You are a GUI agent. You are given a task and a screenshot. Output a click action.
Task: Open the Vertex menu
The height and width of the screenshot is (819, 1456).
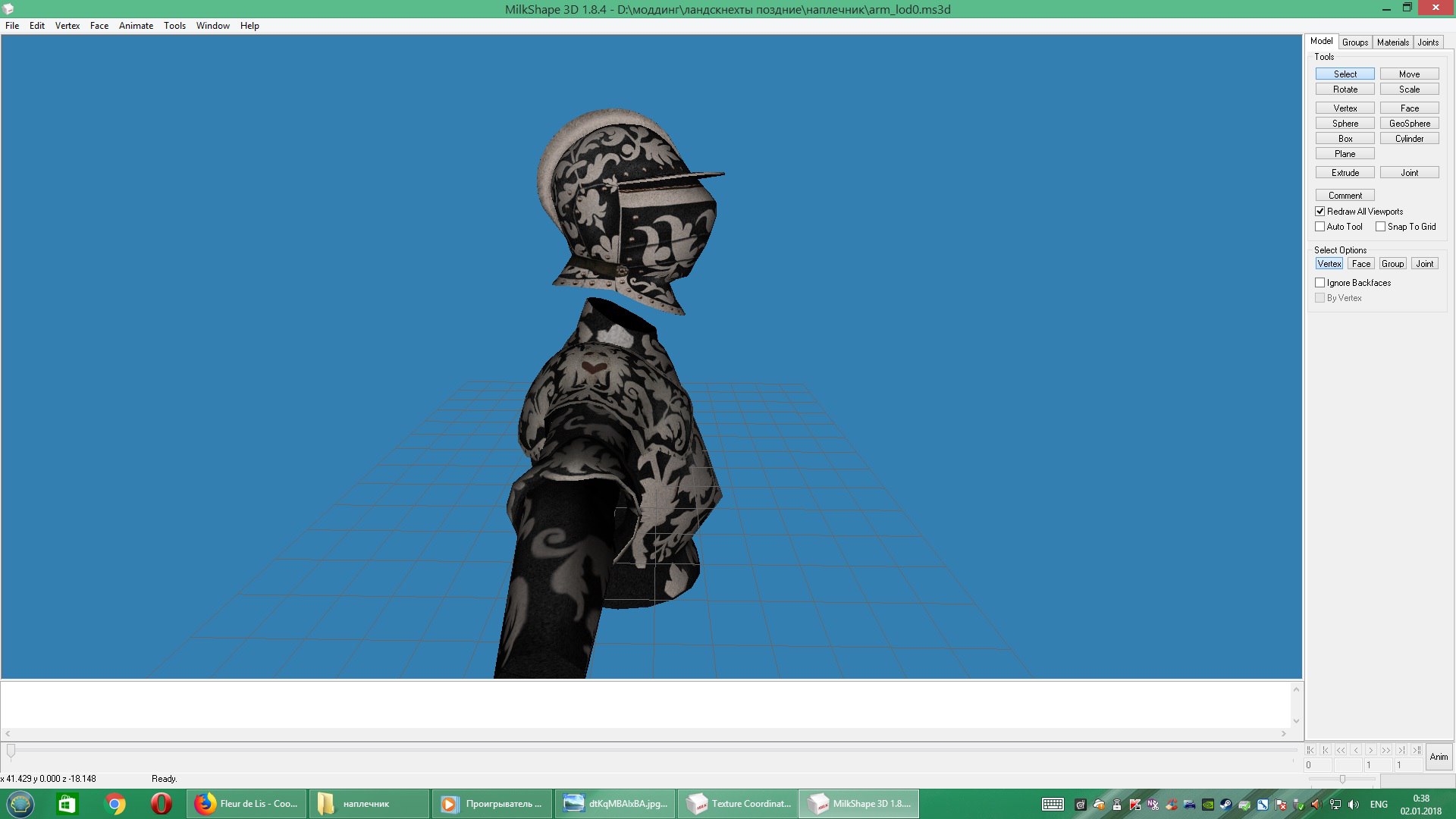point(67,26)
